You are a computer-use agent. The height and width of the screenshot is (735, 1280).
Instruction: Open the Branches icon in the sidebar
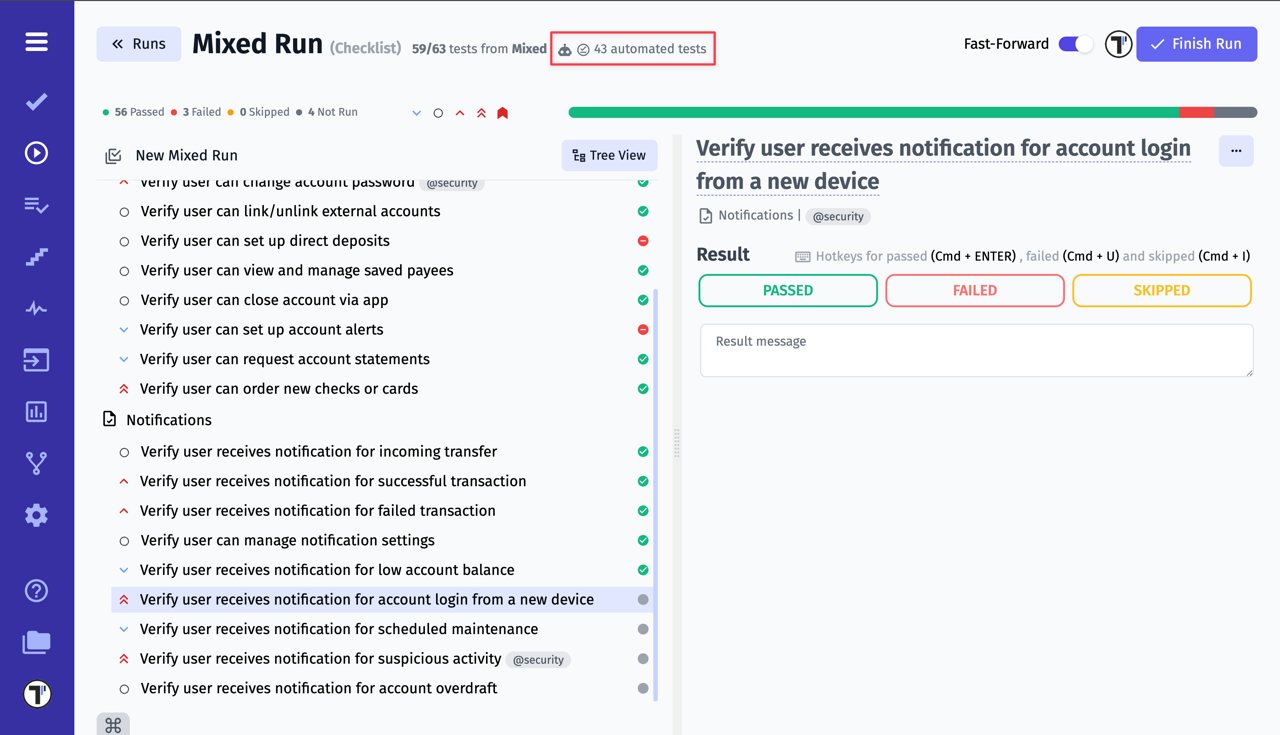tap(36, 462)
